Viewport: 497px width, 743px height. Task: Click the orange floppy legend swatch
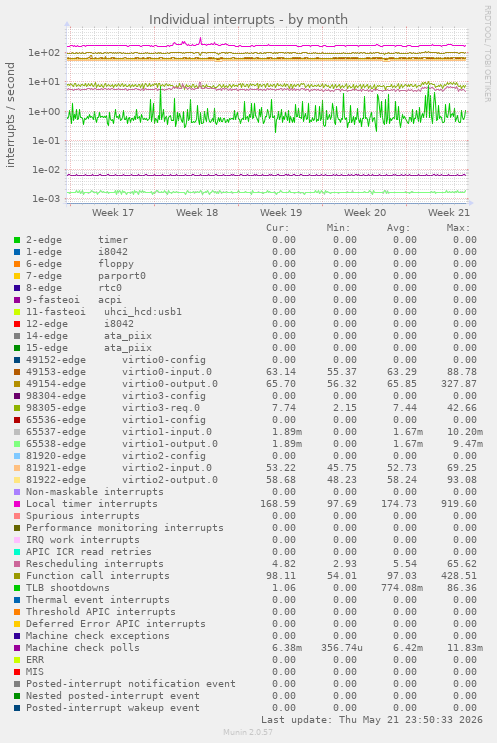point(17,264)
